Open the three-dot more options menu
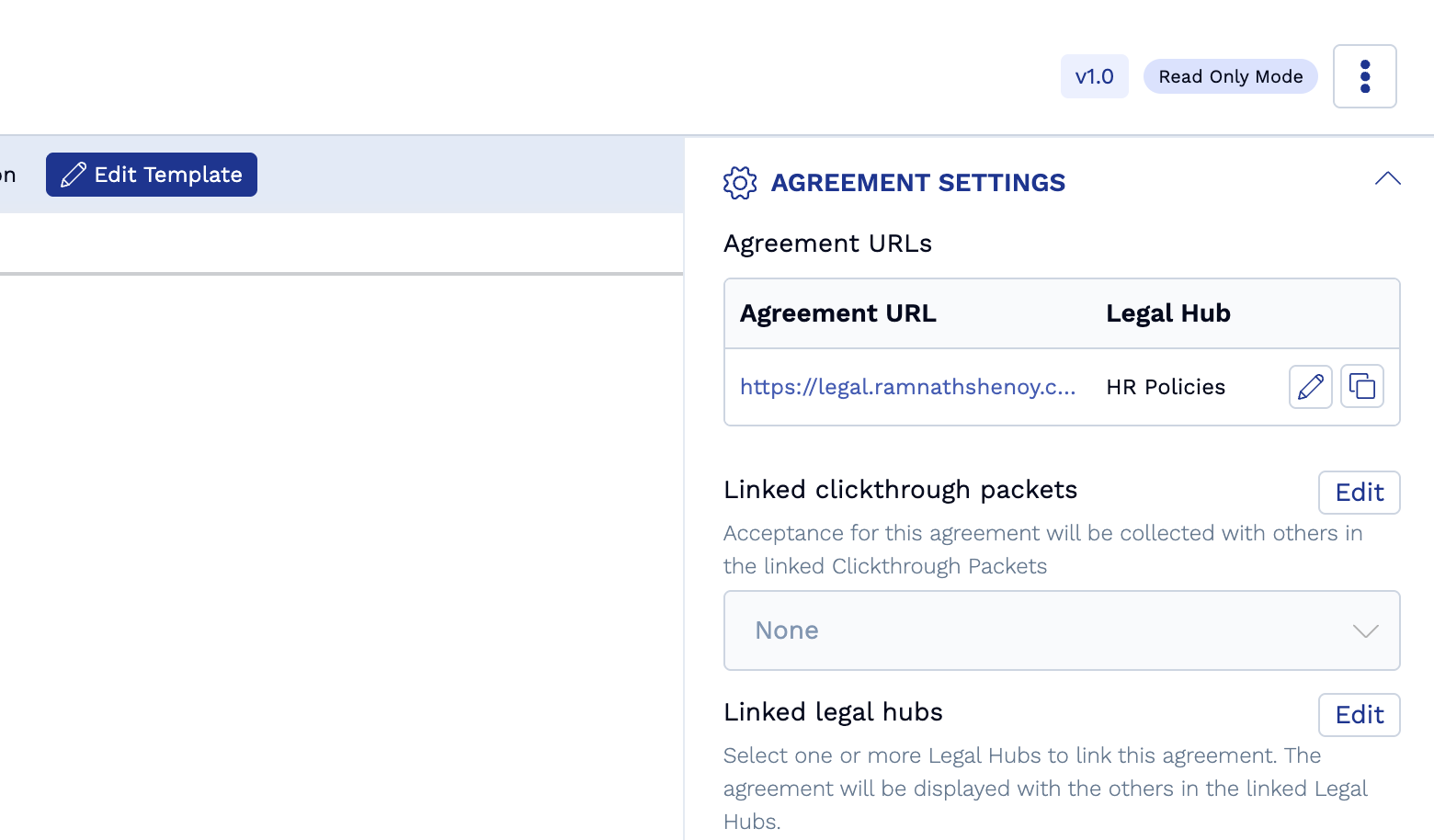The image size is (1434, 840). (1364, 76)
